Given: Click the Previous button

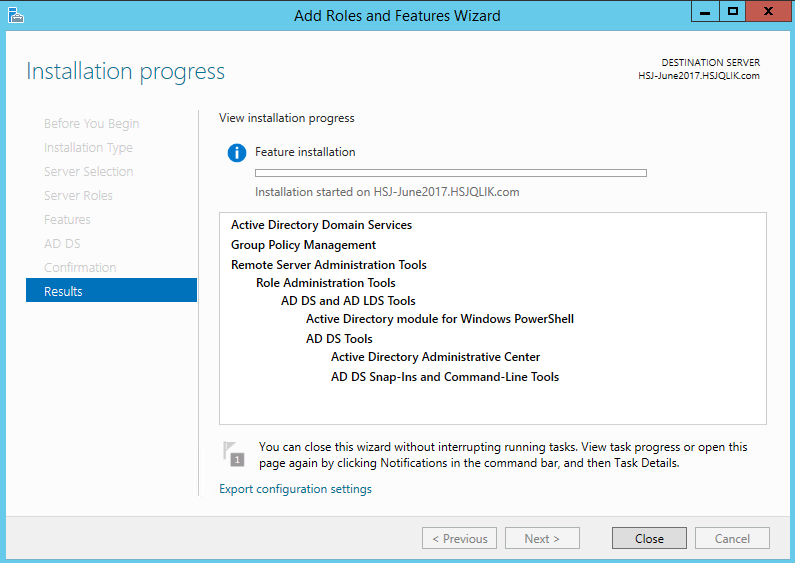Looking at the screenshot, I should click(459, 538).
